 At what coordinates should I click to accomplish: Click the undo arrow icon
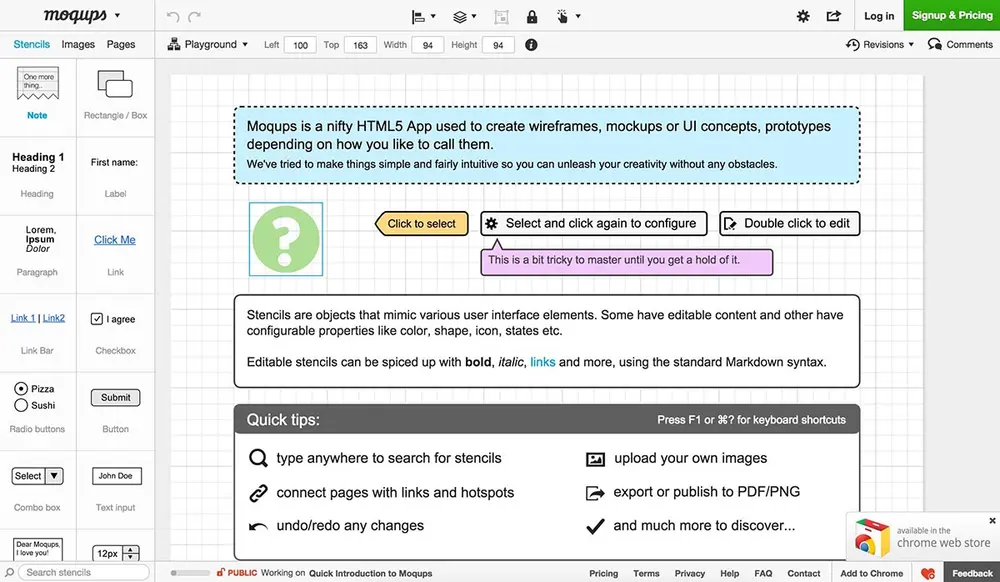tap(172, 17)
